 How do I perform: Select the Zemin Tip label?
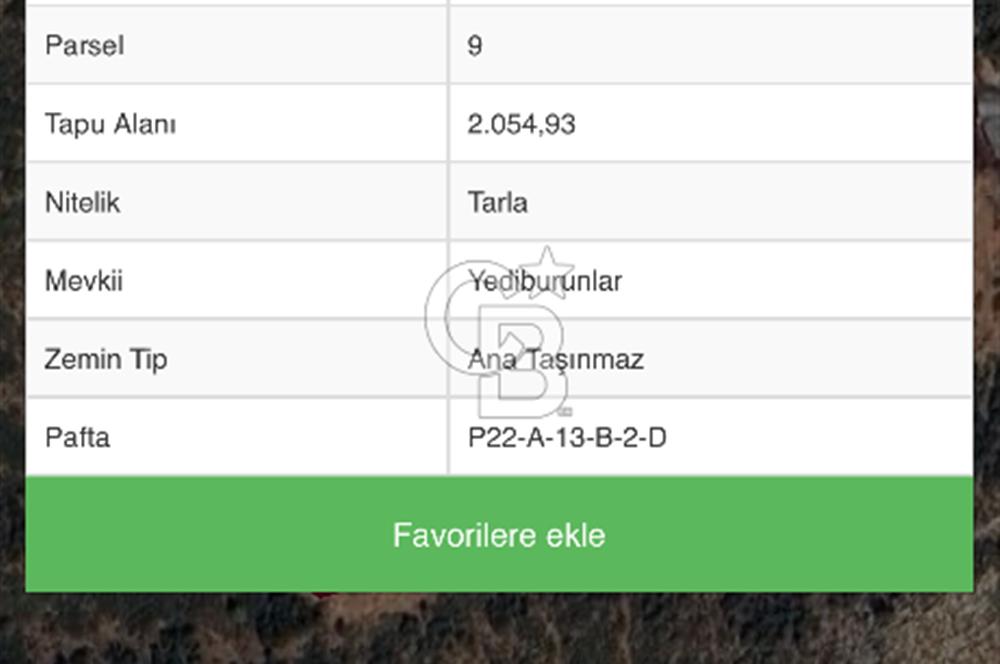point(106,359)
